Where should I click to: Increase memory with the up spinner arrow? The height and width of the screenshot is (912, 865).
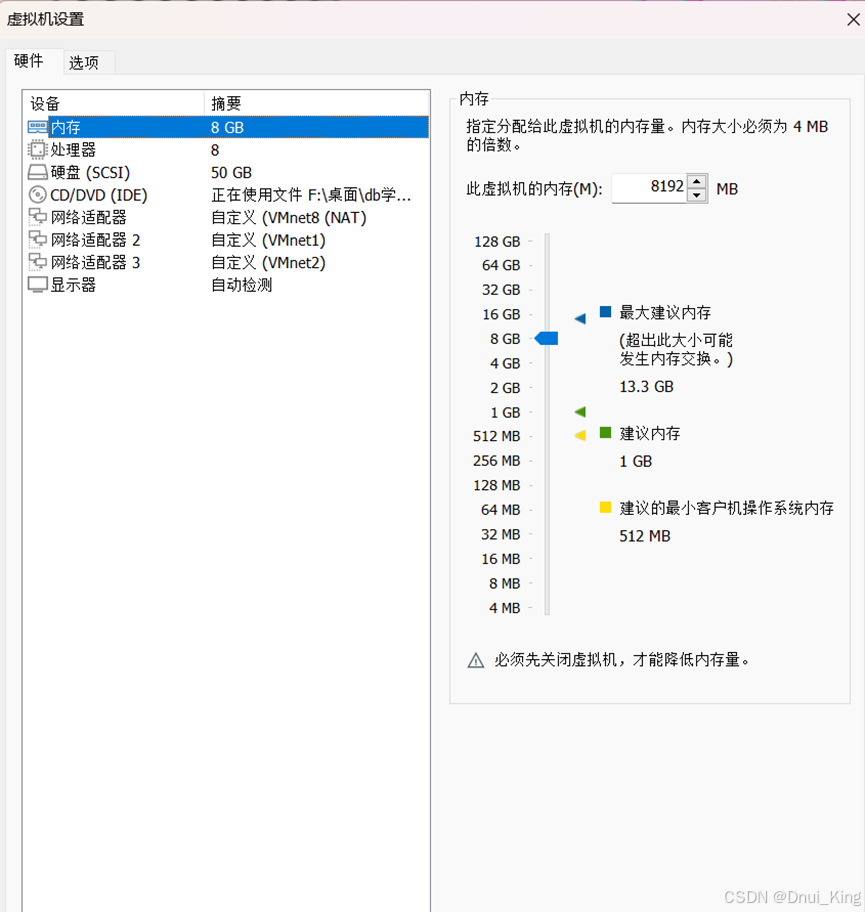pos(697,181)
